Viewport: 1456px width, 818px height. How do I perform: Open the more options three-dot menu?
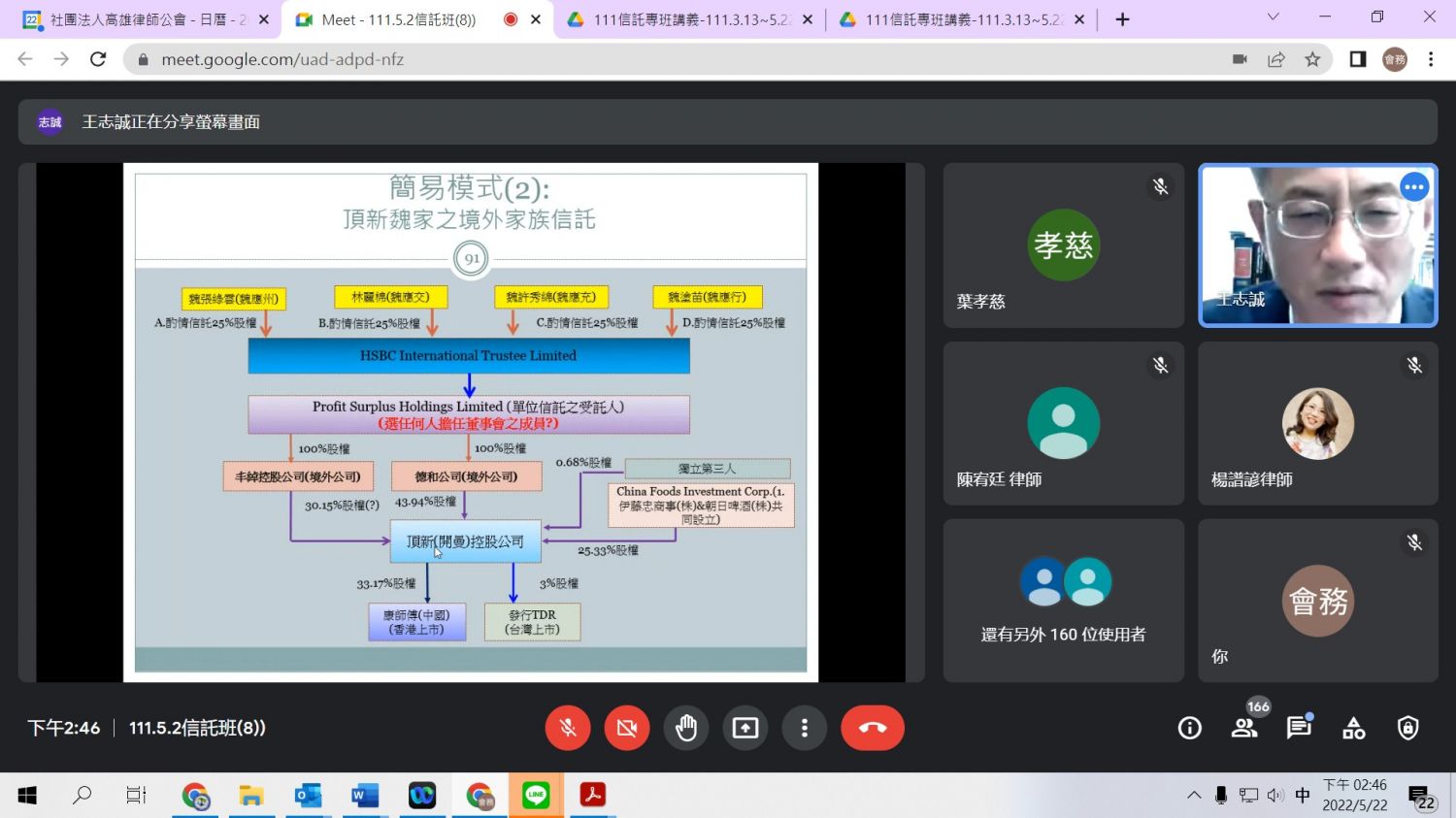click(x=805, y=728)
